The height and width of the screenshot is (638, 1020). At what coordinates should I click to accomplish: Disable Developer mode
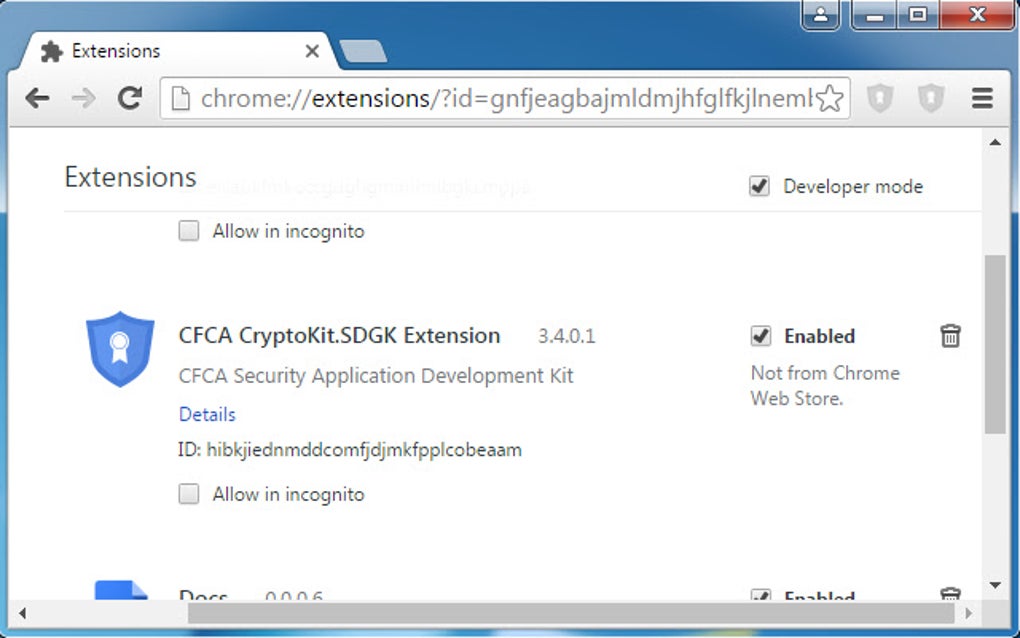759,186
